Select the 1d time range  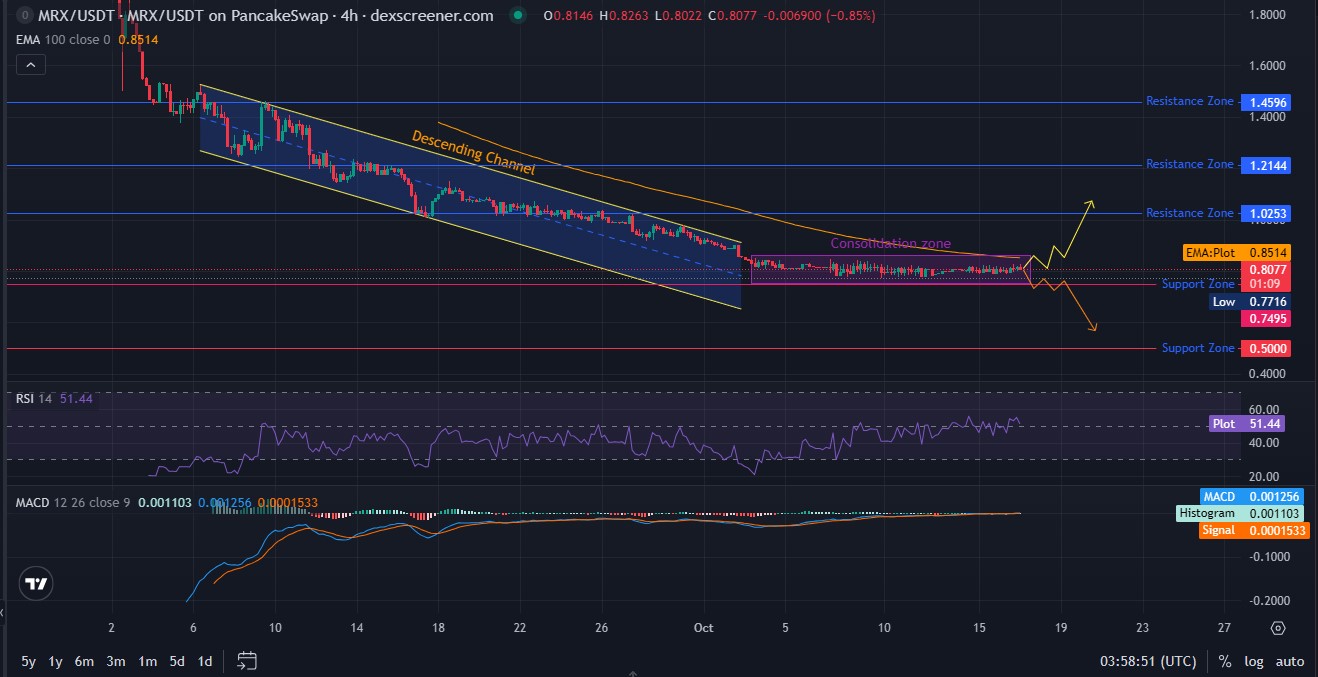[x=204, y=661]
